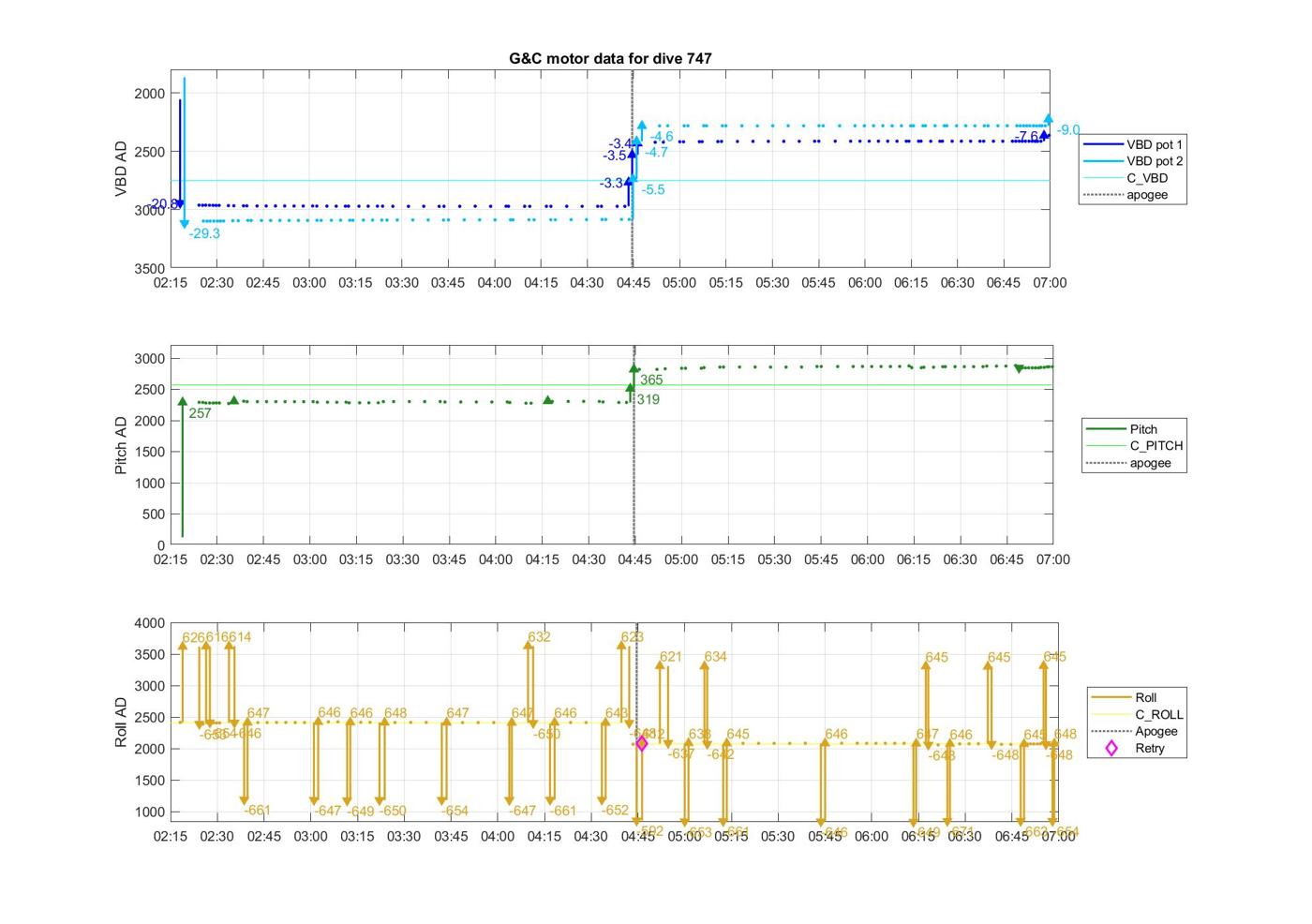Click the '04:45' tick on Pitch plot x-axis
The height and width of the screenshot is (924, 1312).
(x=634, y=559)
